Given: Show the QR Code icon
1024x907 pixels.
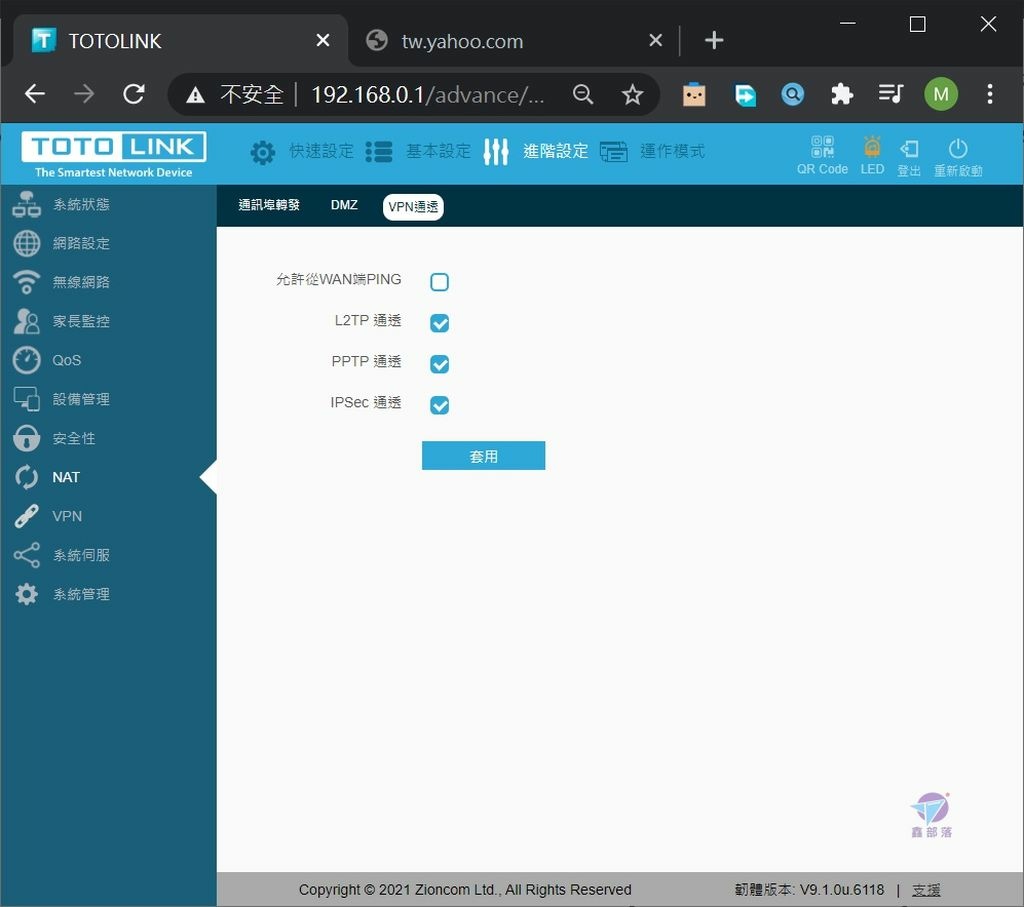Looking at the screenshot, I should coord(822,147).
